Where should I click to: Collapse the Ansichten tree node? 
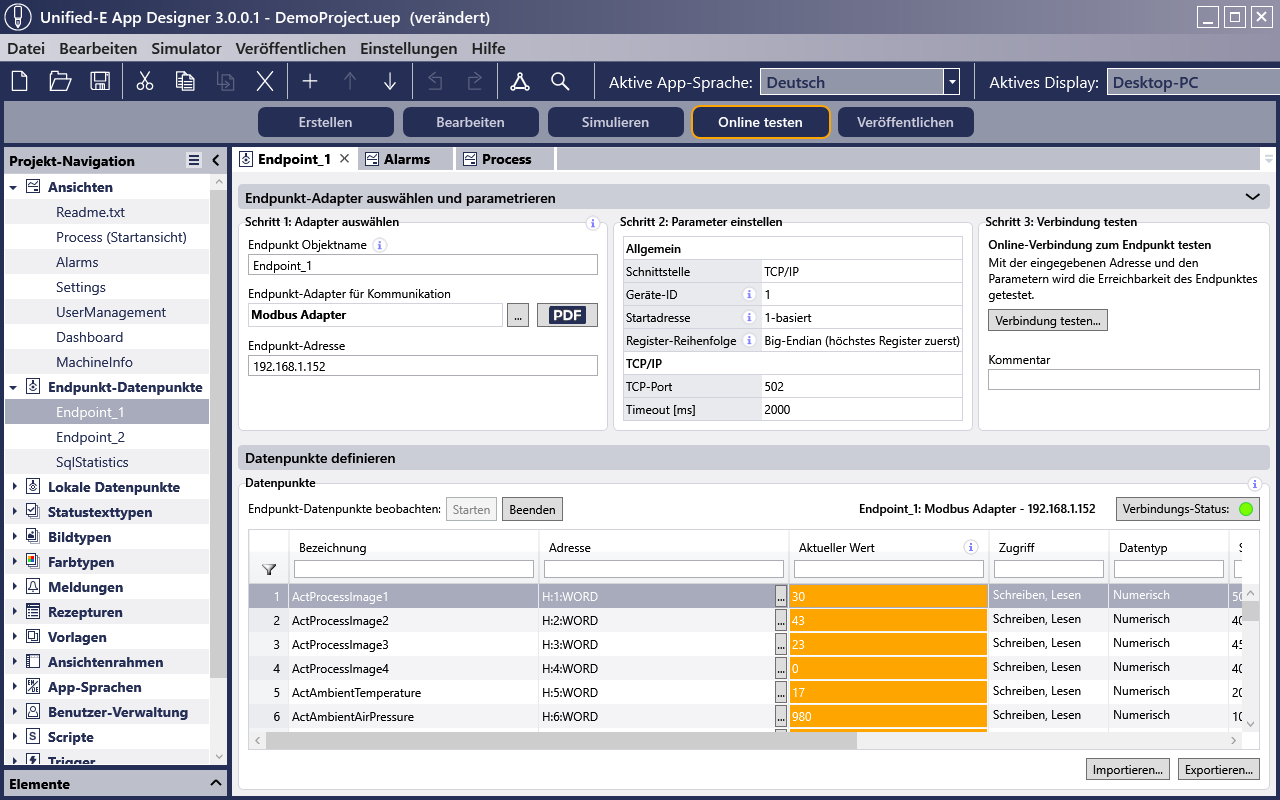(x=13, y=187)
